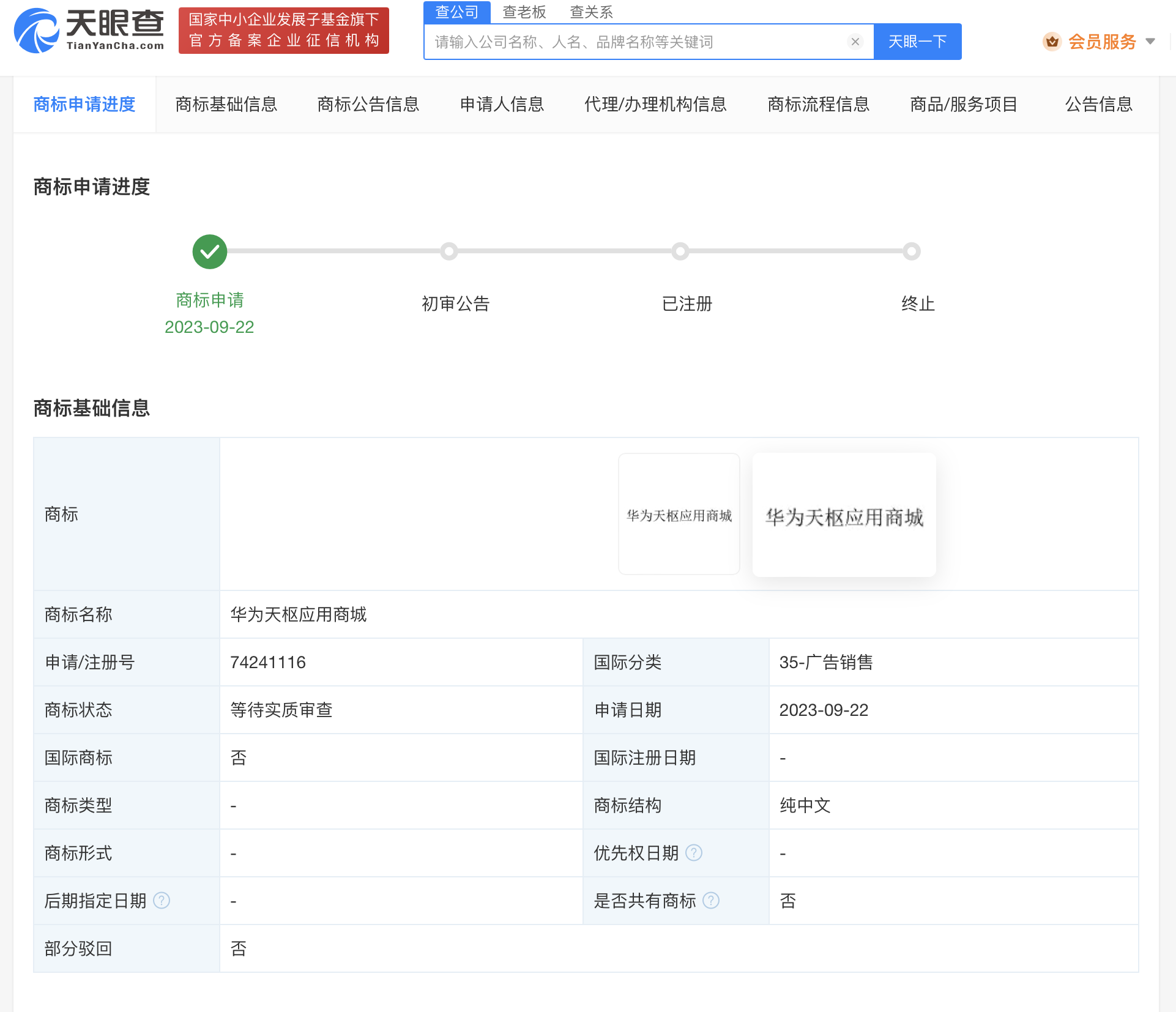Select the 国际商标 row label

78,757
